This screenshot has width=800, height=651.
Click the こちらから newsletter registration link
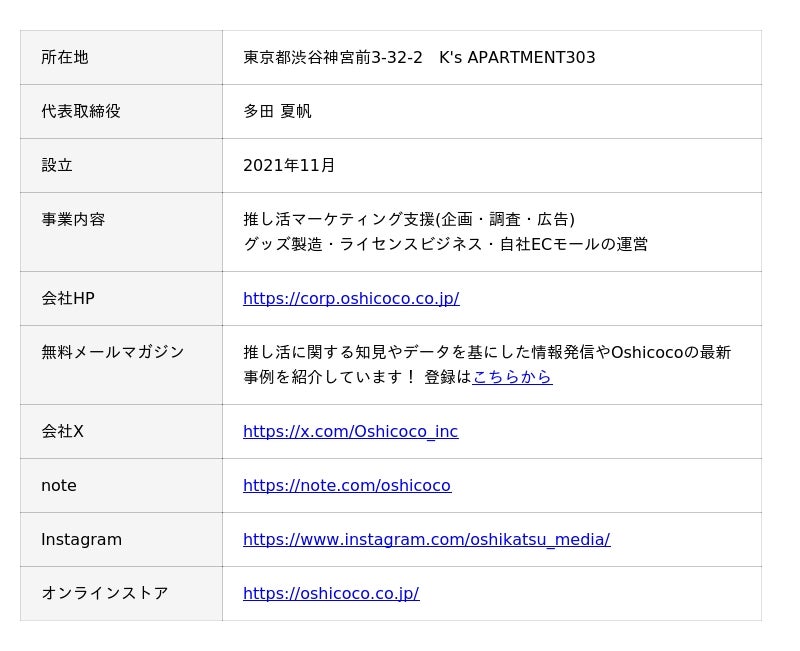512,377
